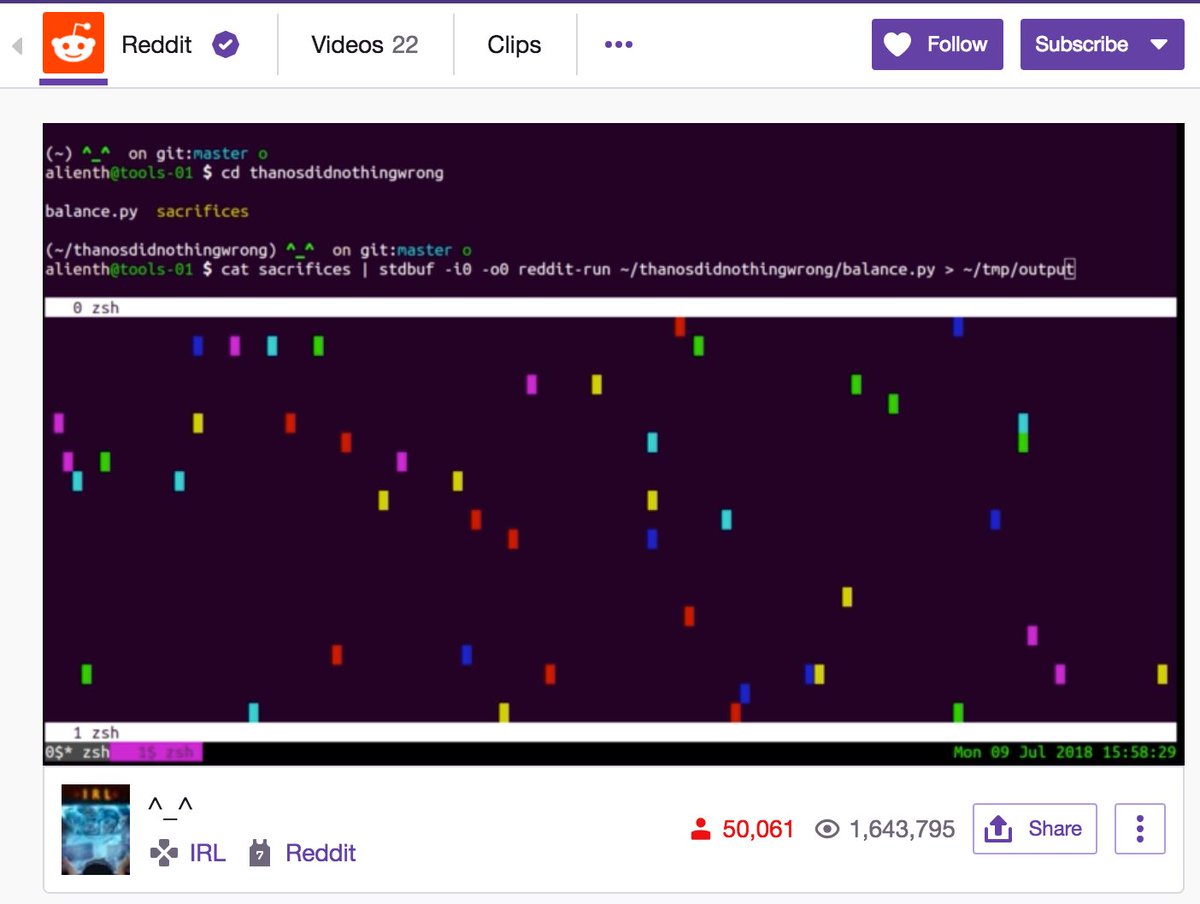This screenshot has width=1200, height=904.
Task: Click the Subscribe button
Action: 1102,44
